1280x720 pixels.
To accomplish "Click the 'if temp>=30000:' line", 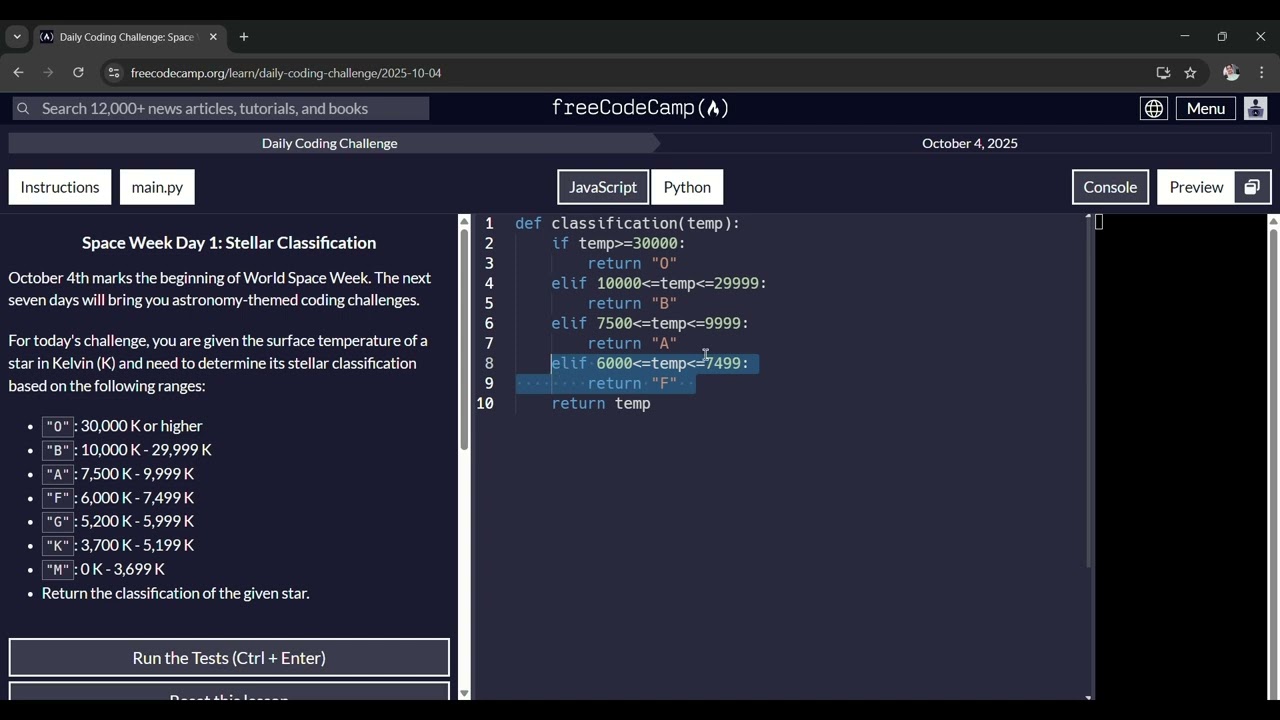I will 618,243.
